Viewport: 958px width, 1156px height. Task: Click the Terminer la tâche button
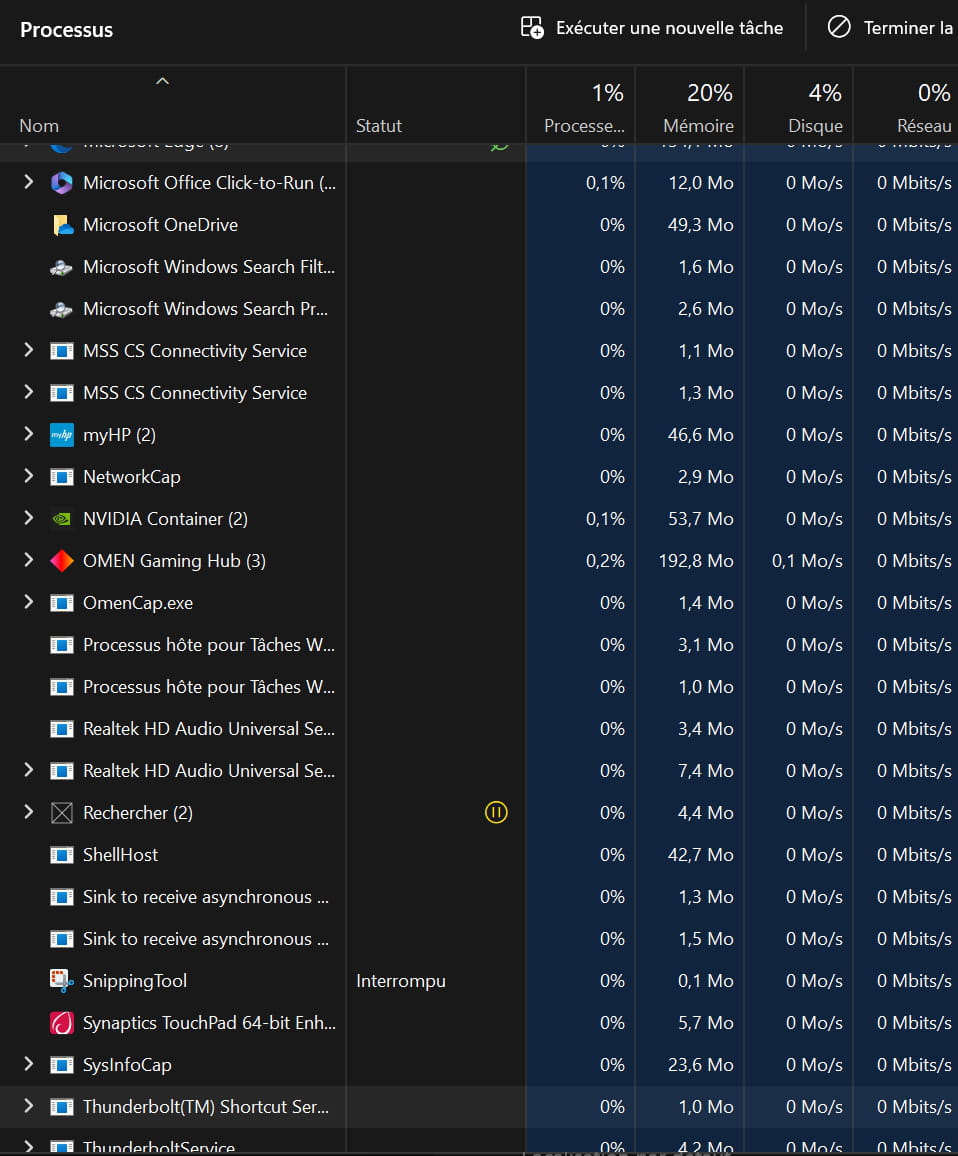(x=890, y=28)
